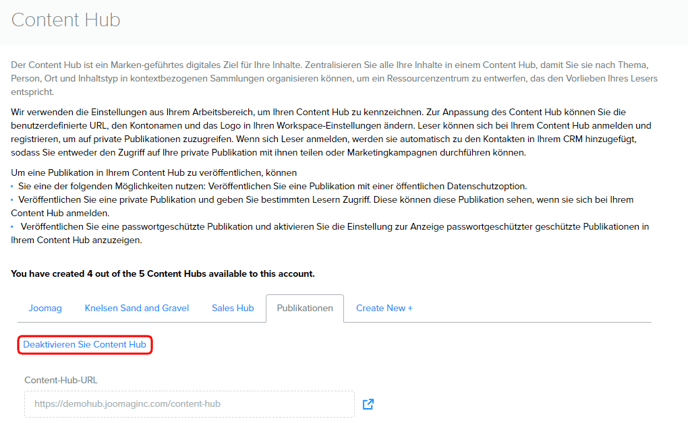Create a new Content Hub via Create New +
688x423 pixels.
384,308
